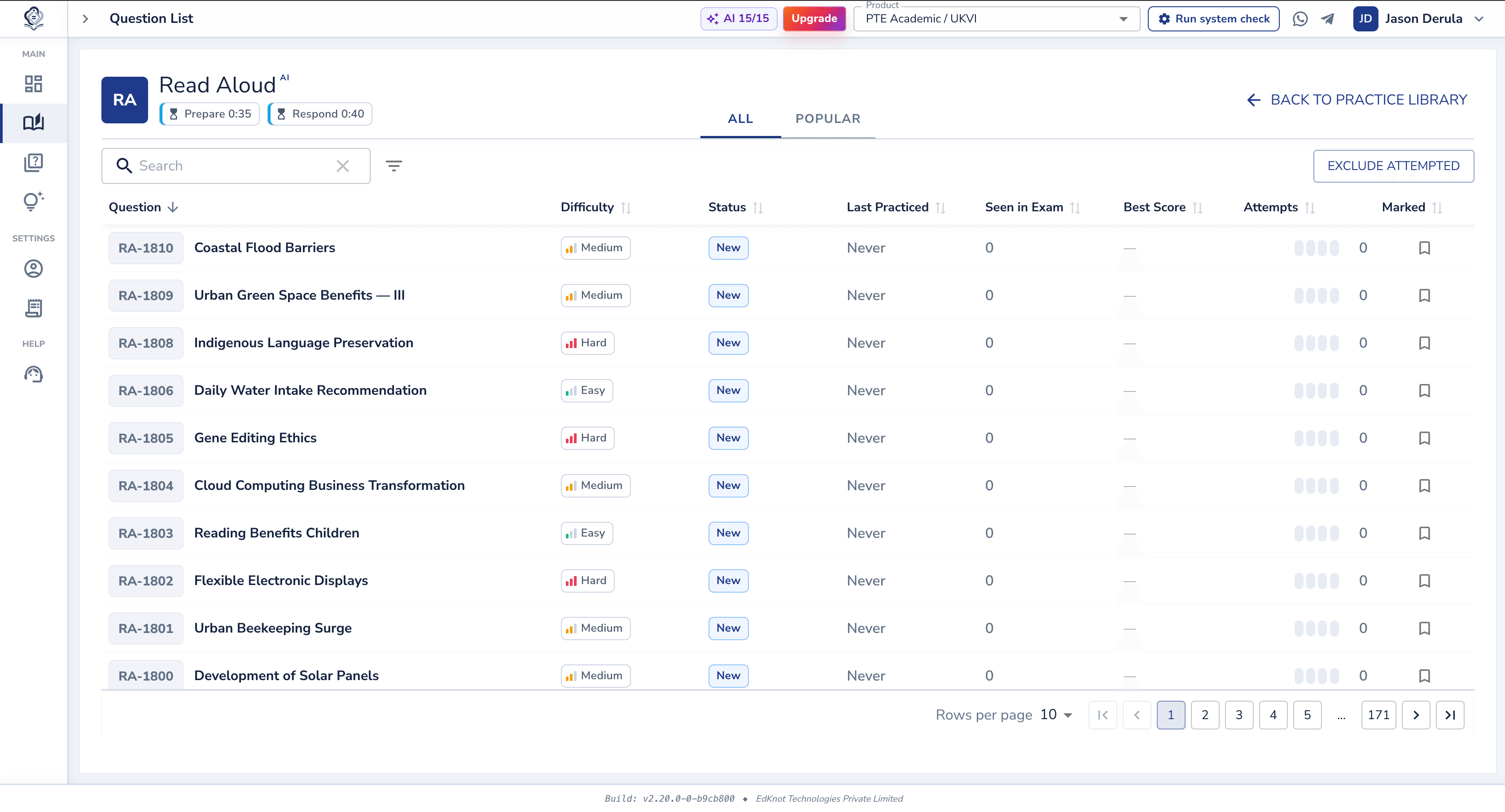Click the AI 15/15 credits badge
Screen dimensions: 1505x812
click(x=739, y=19)
